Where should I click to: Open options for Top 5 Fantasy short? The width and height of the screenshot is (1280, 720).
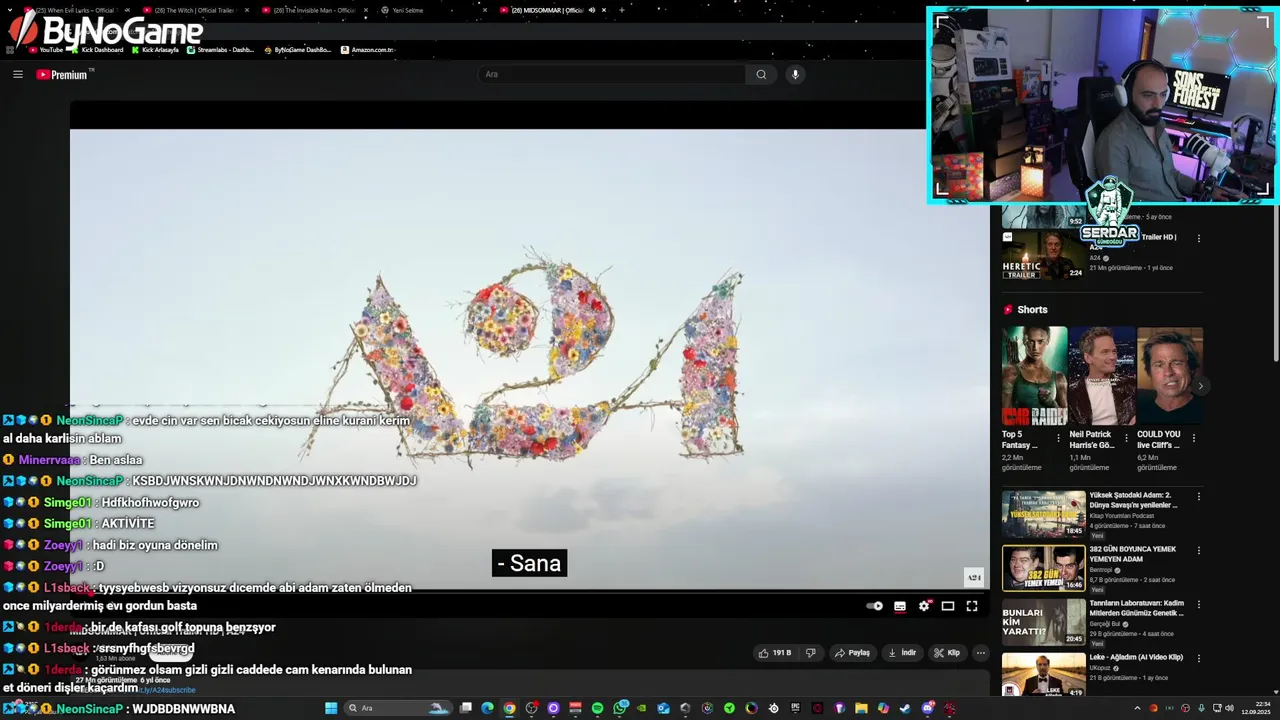1059,438
